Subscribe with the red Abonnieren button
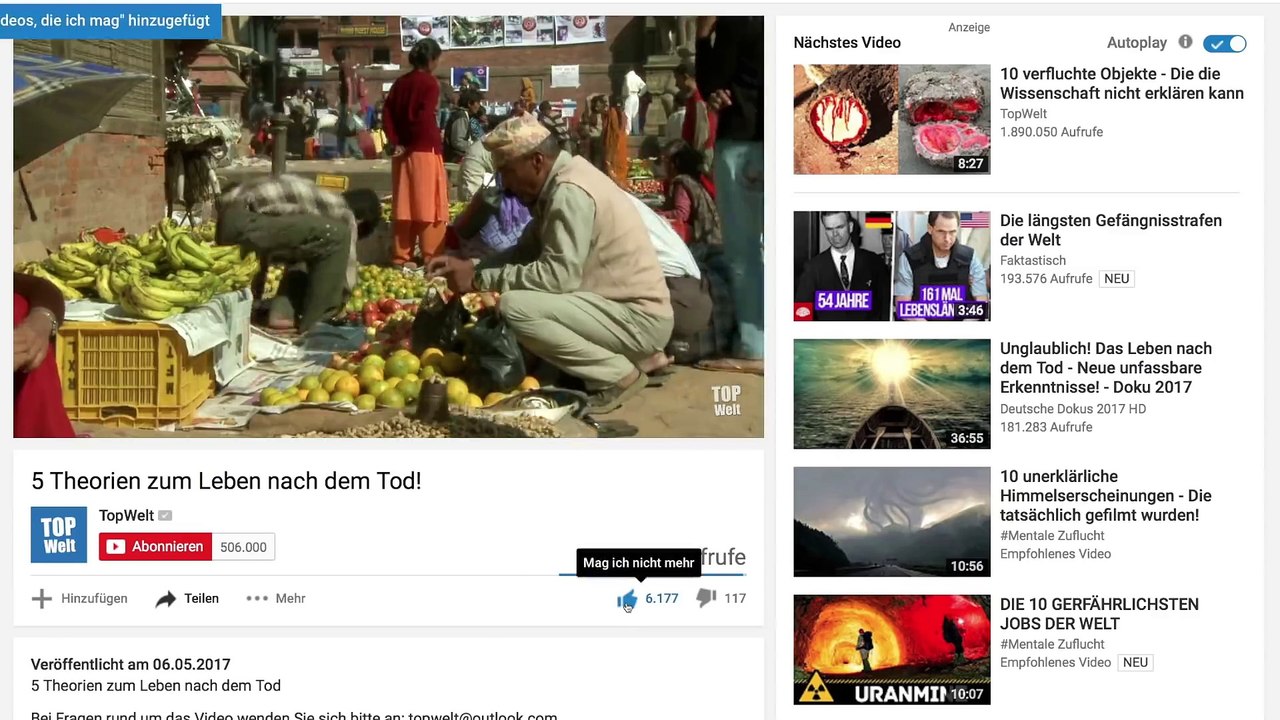Image resolution: width=1280 pixels, height=720 pixels. 155,547
